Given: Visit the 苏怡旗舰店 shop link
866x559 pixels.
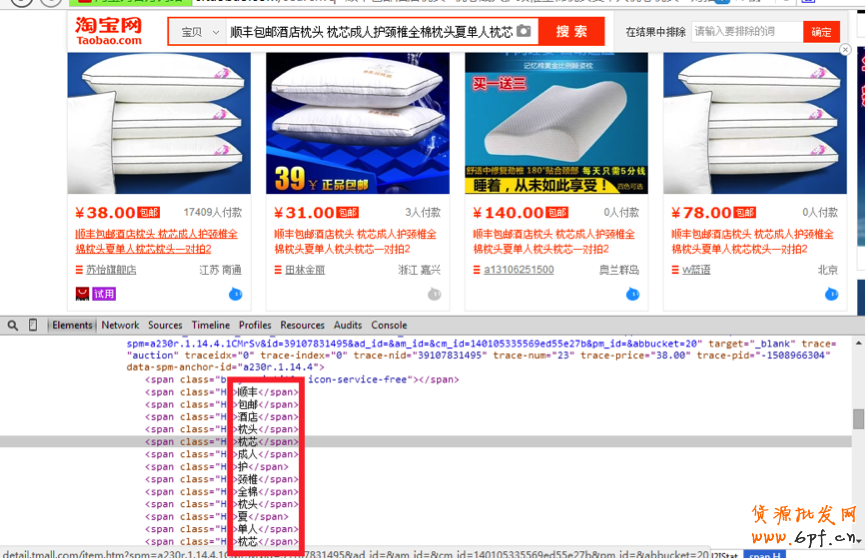Looking at the screenshot, I should pyautogui.click(x=111, y=270).
